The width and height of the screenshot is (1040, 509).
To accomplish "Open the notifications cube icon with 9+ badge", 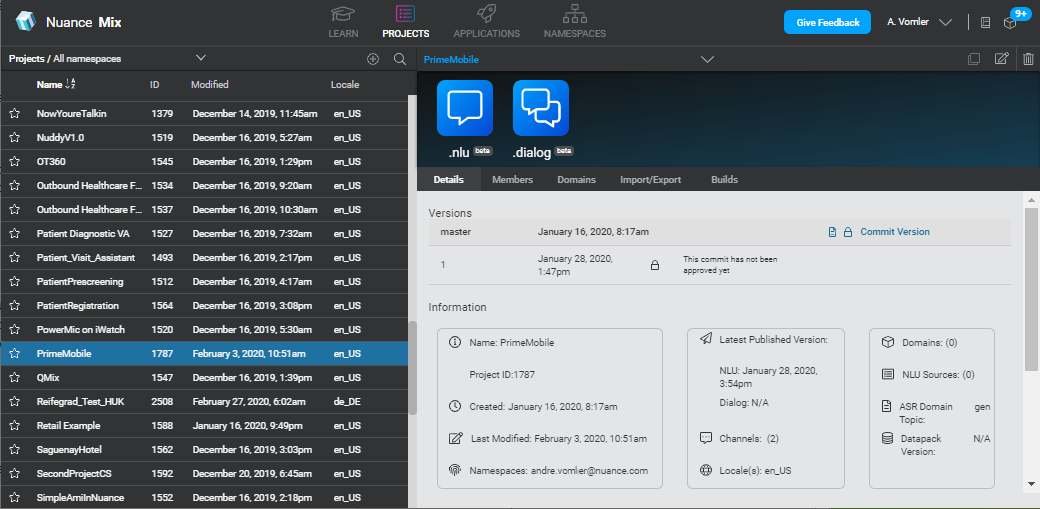I will click(x=1011, y=22).
